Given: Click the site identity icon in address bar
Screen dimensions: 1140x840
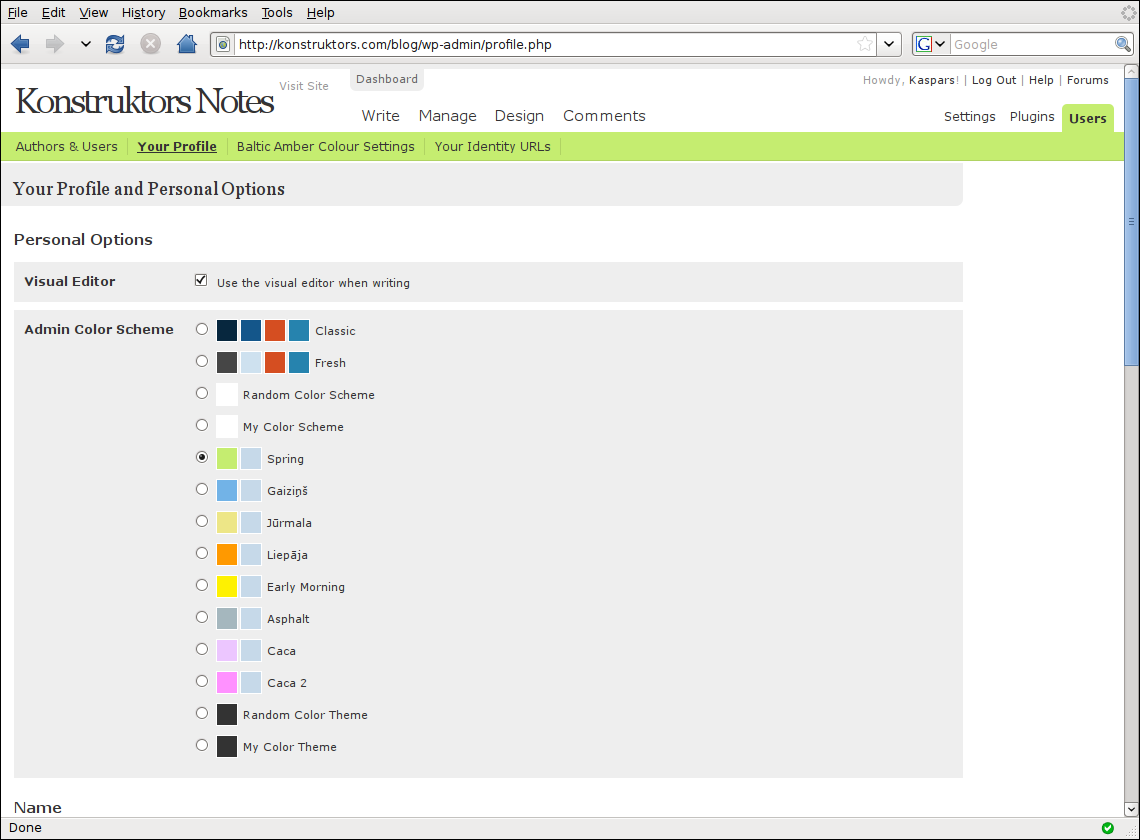Looking at the screenshot, I should [x=223, y=44].
